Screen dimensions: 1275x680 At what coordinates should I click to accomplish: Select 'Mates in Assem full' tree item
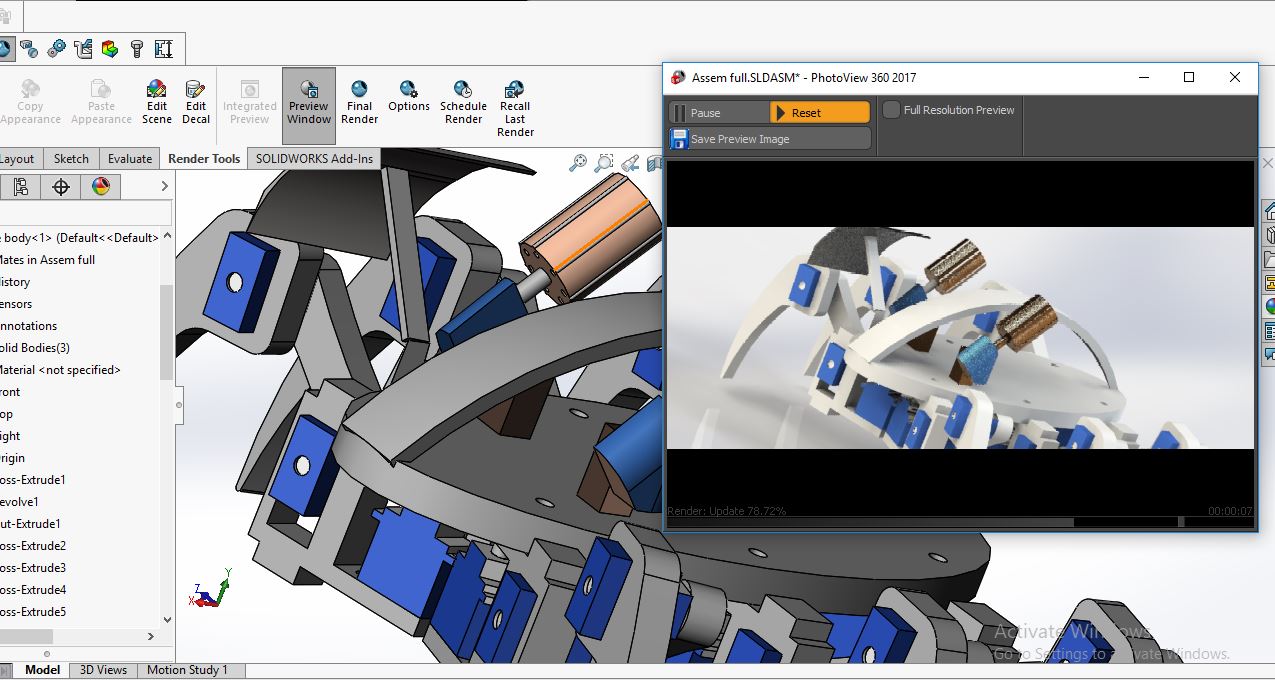click(48, 260)
